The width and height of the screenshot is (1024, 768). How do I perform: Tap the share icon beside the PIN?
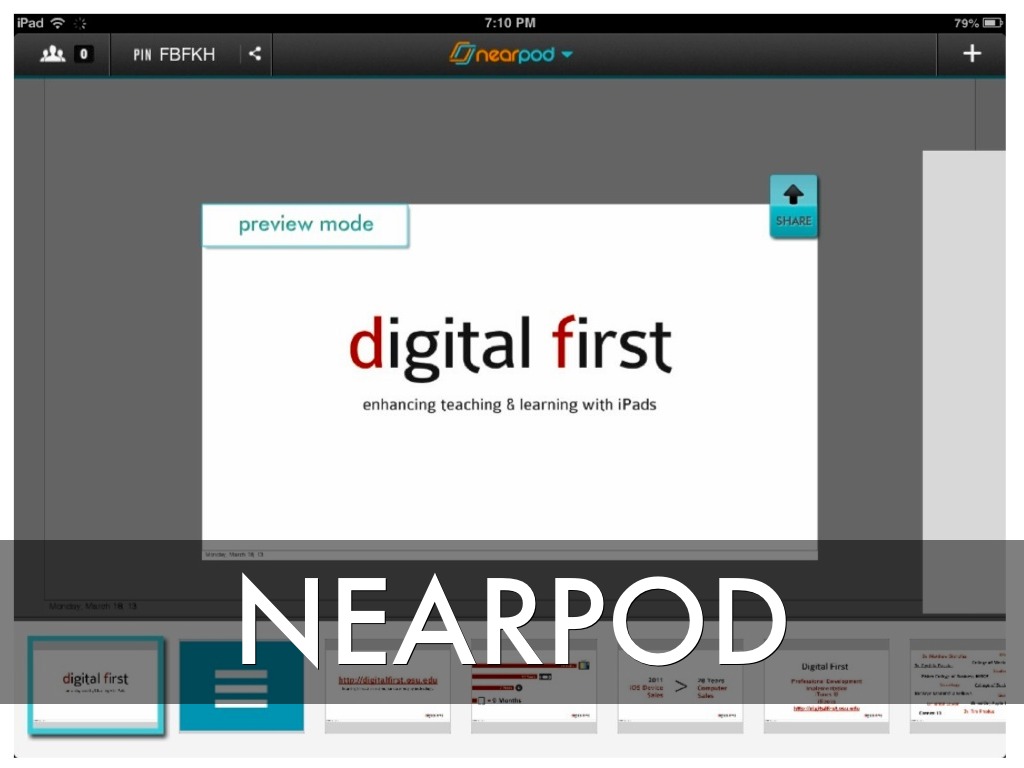[255, 54]
